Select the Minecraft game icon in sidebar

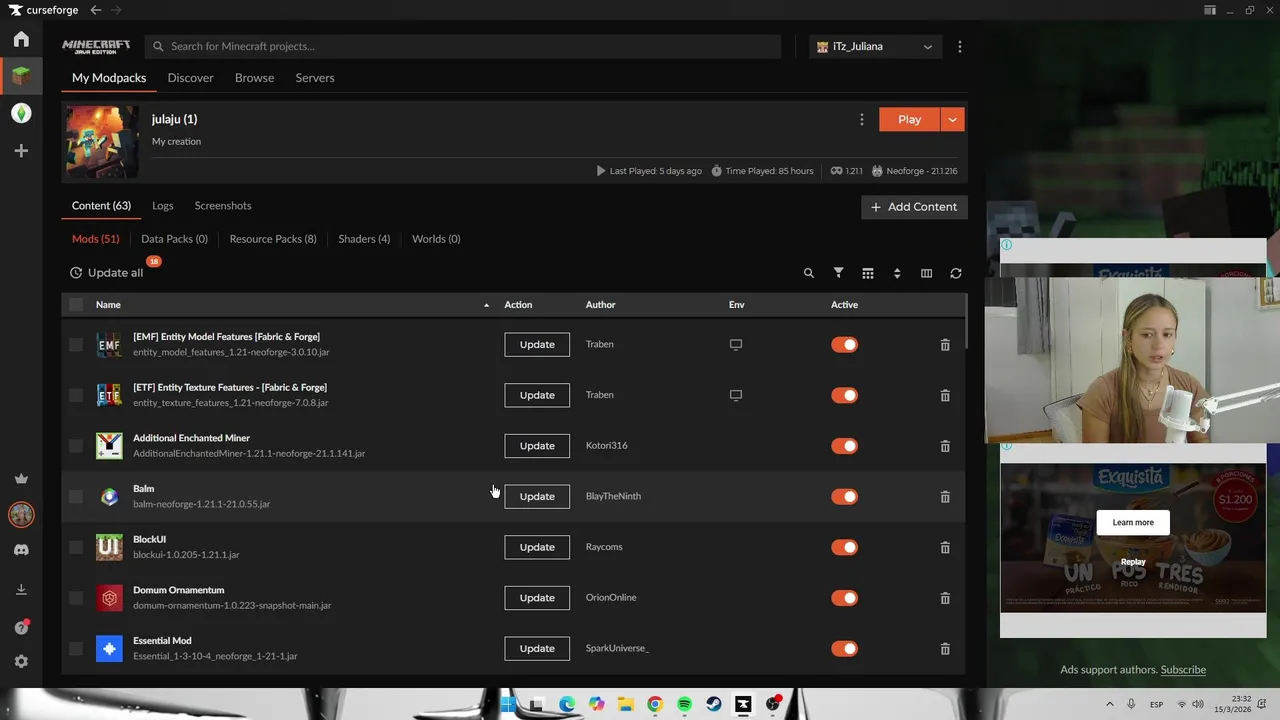21,76
